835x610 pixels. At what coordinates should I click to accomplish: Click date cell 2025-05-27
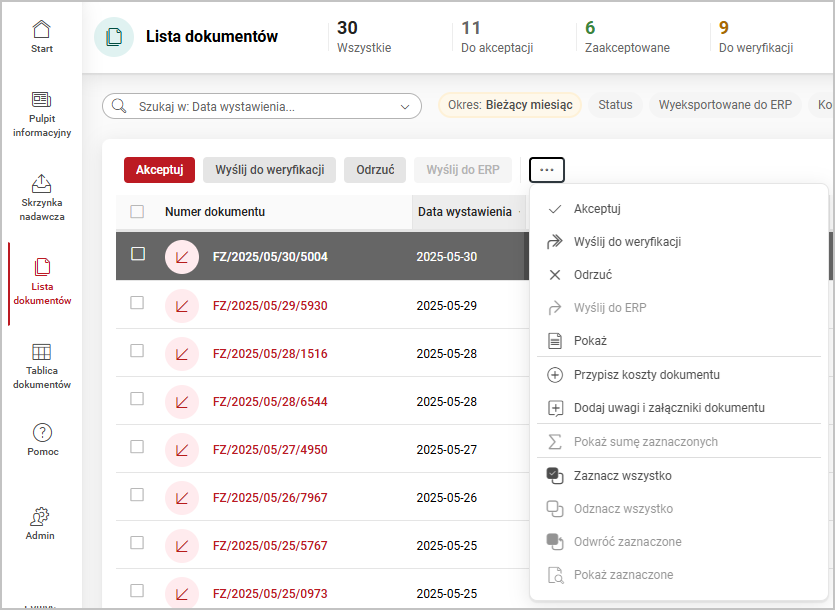[446, 450]
